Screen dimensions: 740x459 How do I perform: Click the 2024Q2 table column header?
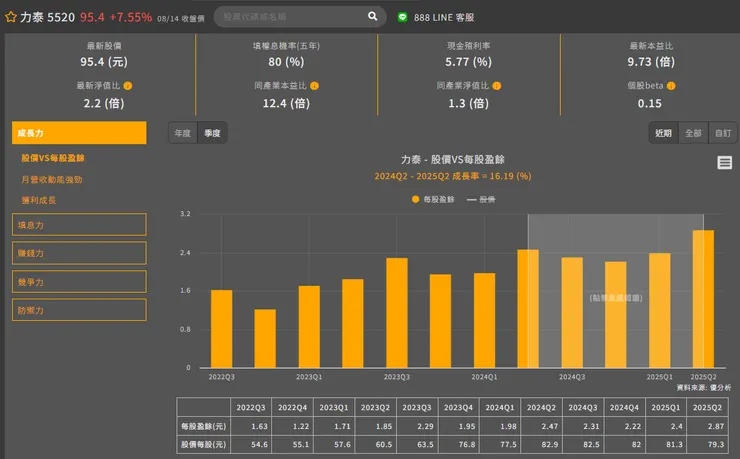click(x=541, y=408)
